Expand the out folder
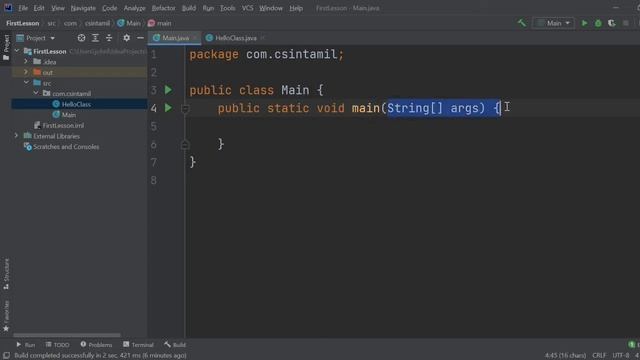The height and width of the screenshot is (360, 640). point(27,72)
